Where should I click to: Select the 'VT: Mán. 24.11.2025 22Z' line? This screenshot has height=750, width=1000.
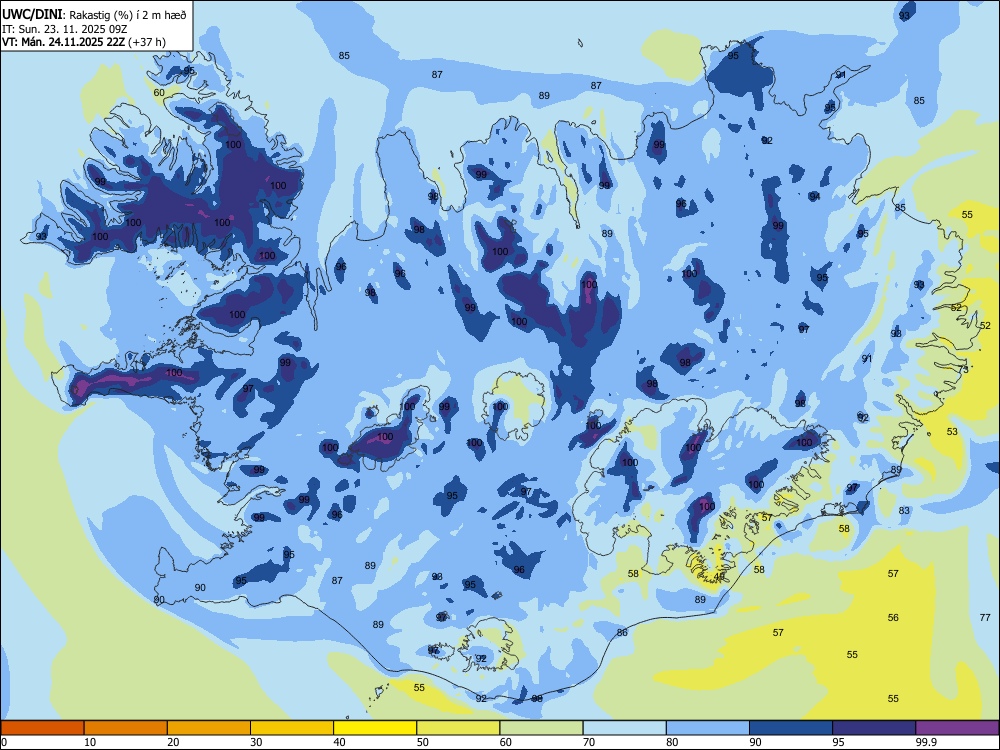[63, 42]
